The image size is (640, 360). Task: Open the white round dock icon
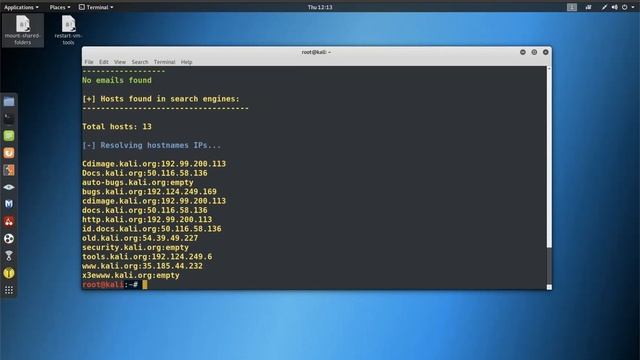pos(9,238)
